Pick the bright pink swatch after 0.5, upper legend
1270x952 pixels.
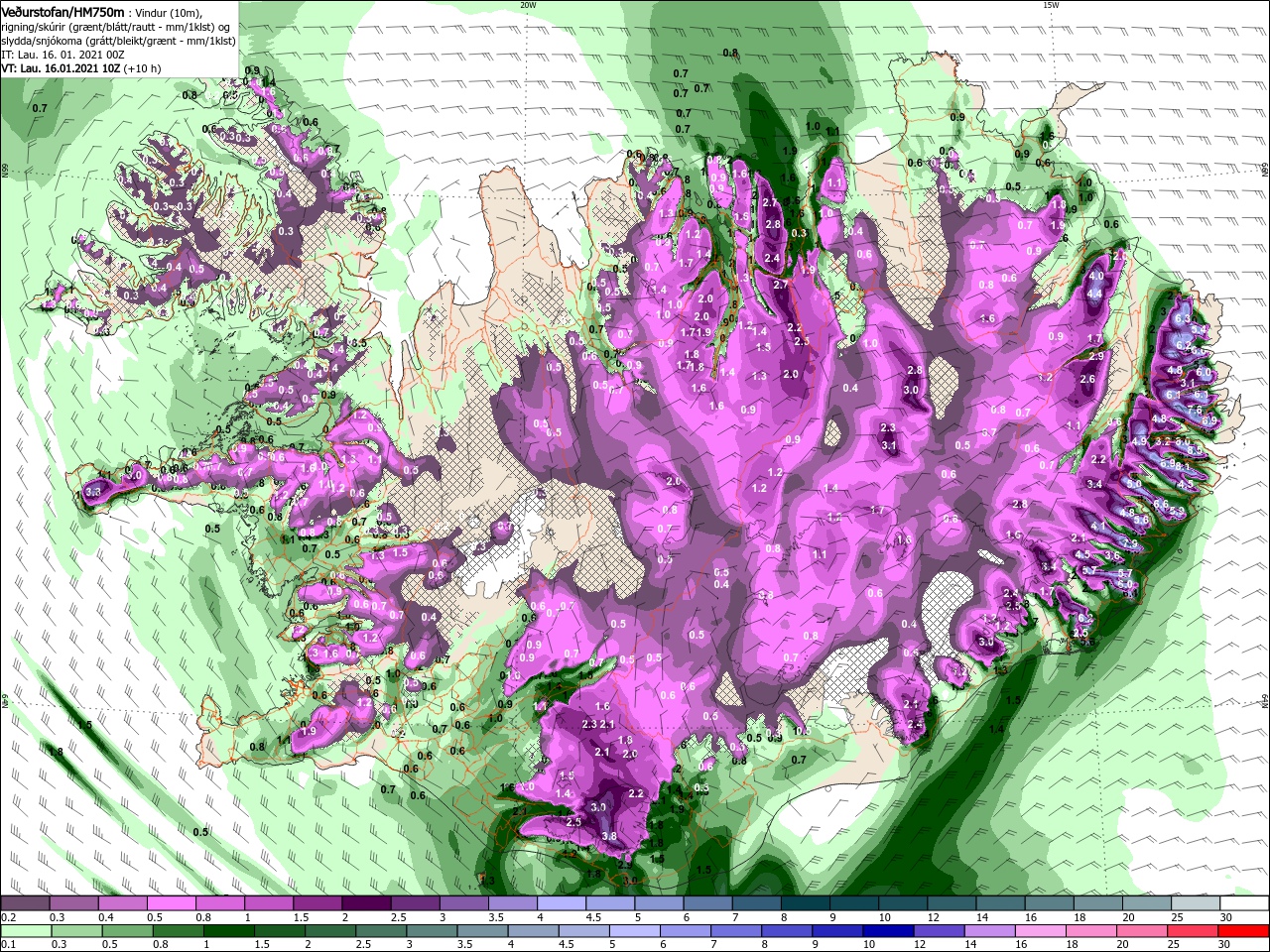[x=171, y=903]
